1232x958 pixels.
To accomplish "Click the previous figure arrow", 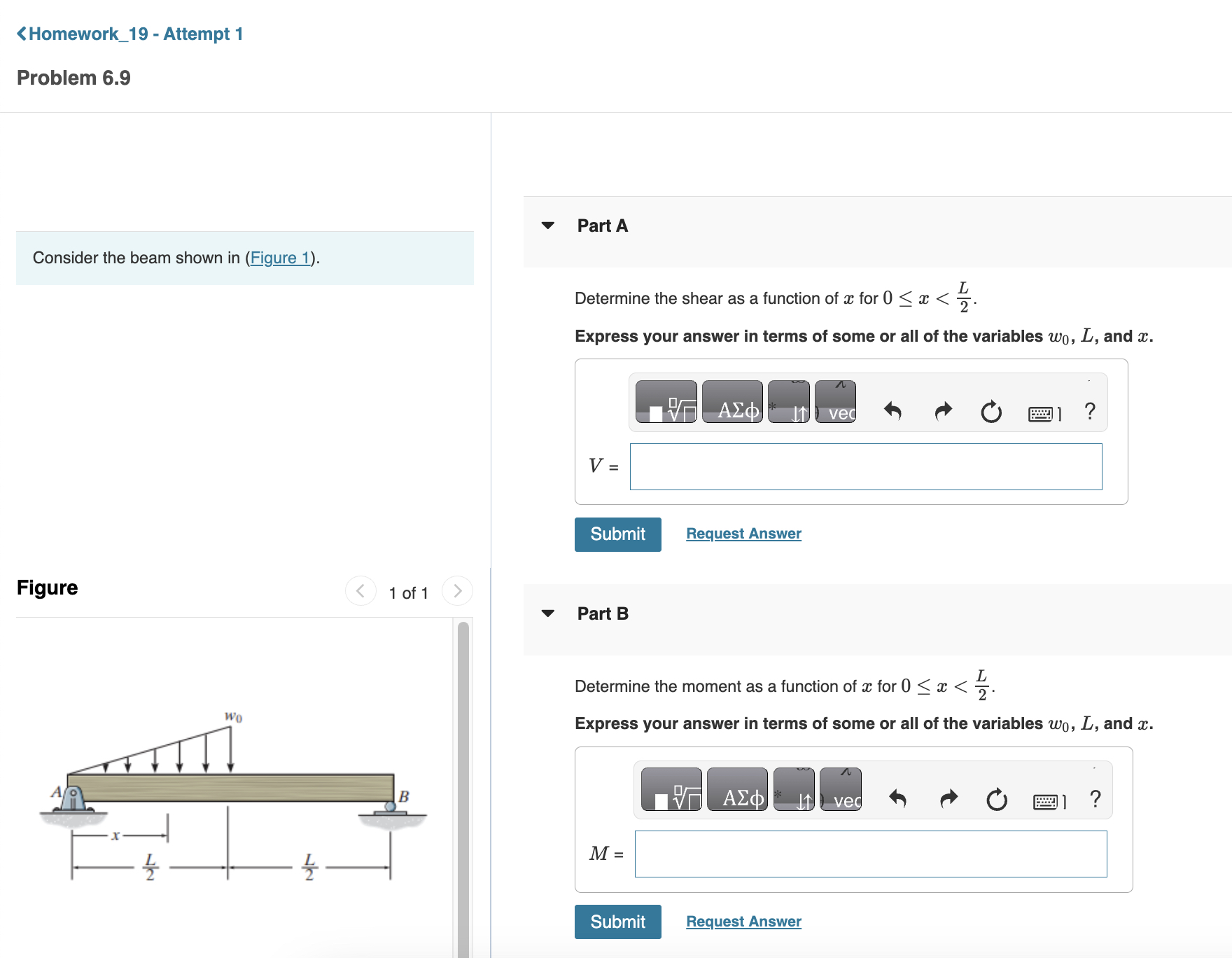I will tap(360, 590).
